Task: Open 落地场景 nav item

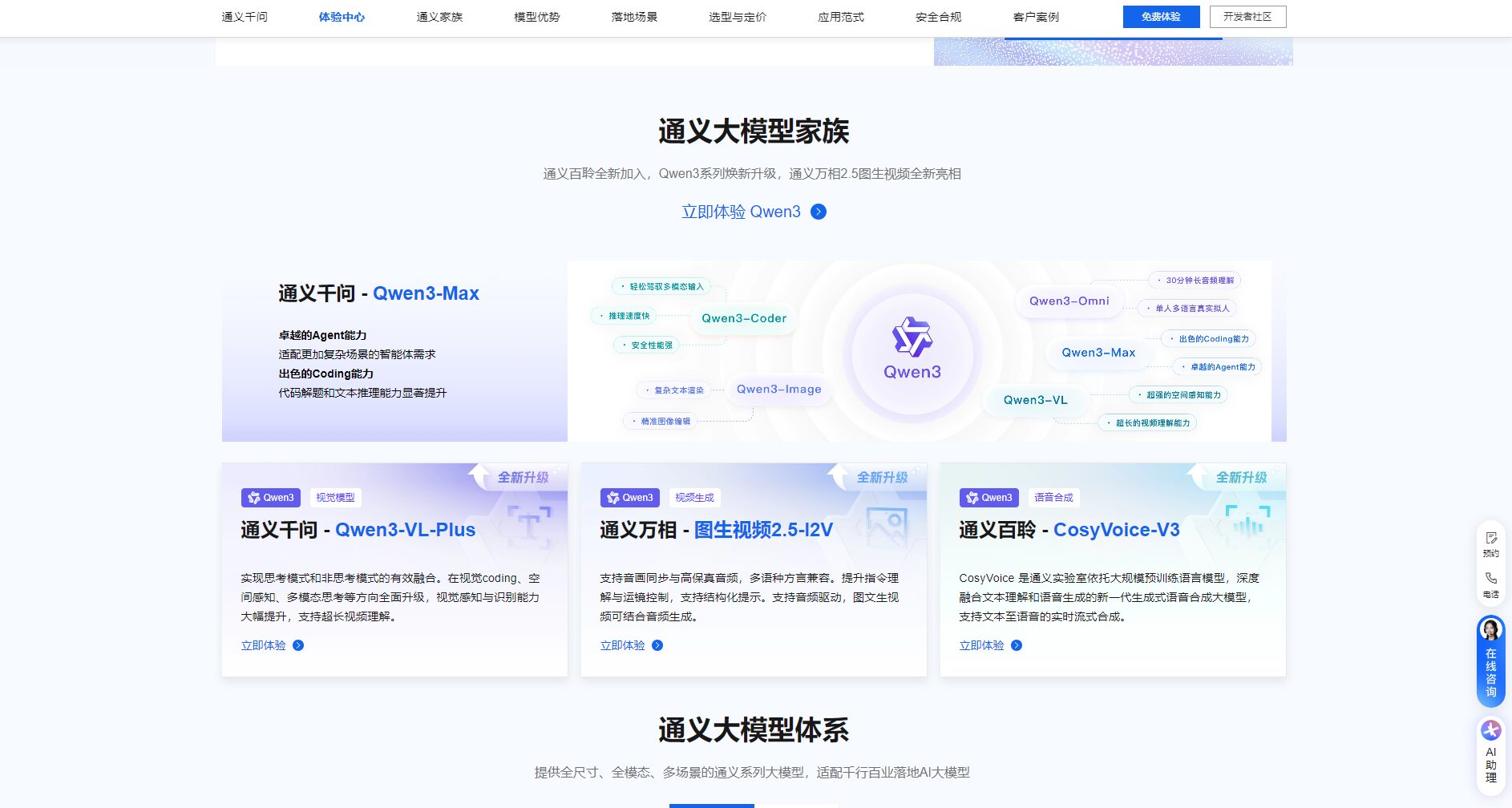Action: pos(634,17)
